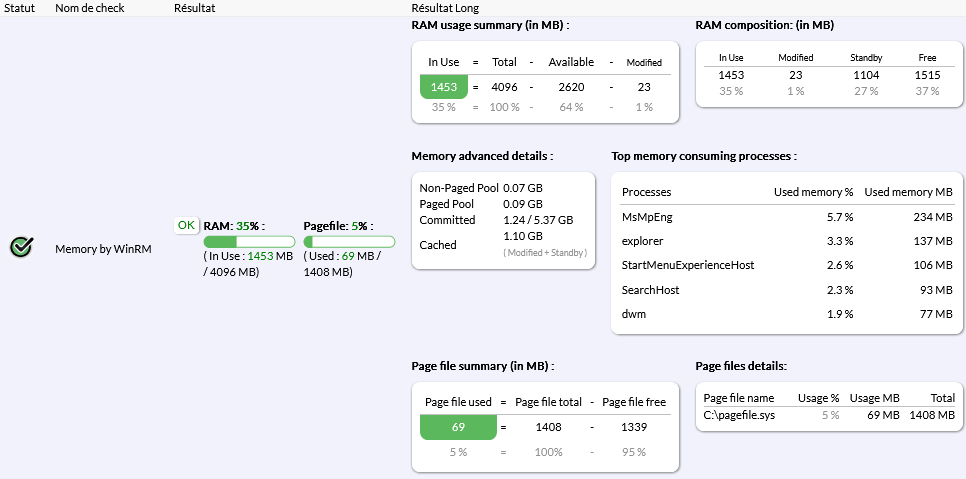Click the dwm process entry
Image resolution: width=966 pixels, height=479 pixels.
632,313
